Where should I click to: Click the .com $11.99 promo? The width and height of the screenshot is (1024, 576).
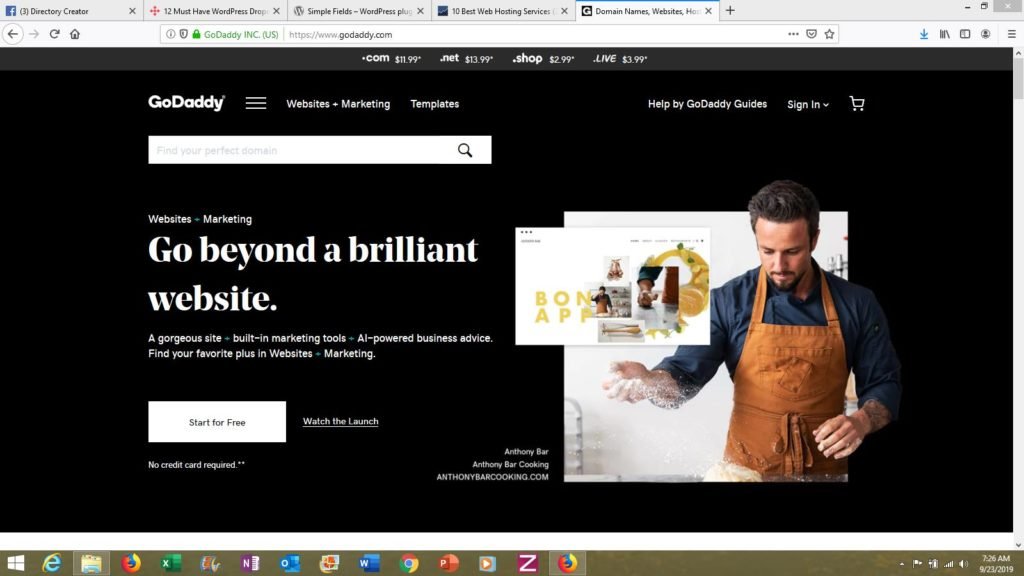(391, 59)
